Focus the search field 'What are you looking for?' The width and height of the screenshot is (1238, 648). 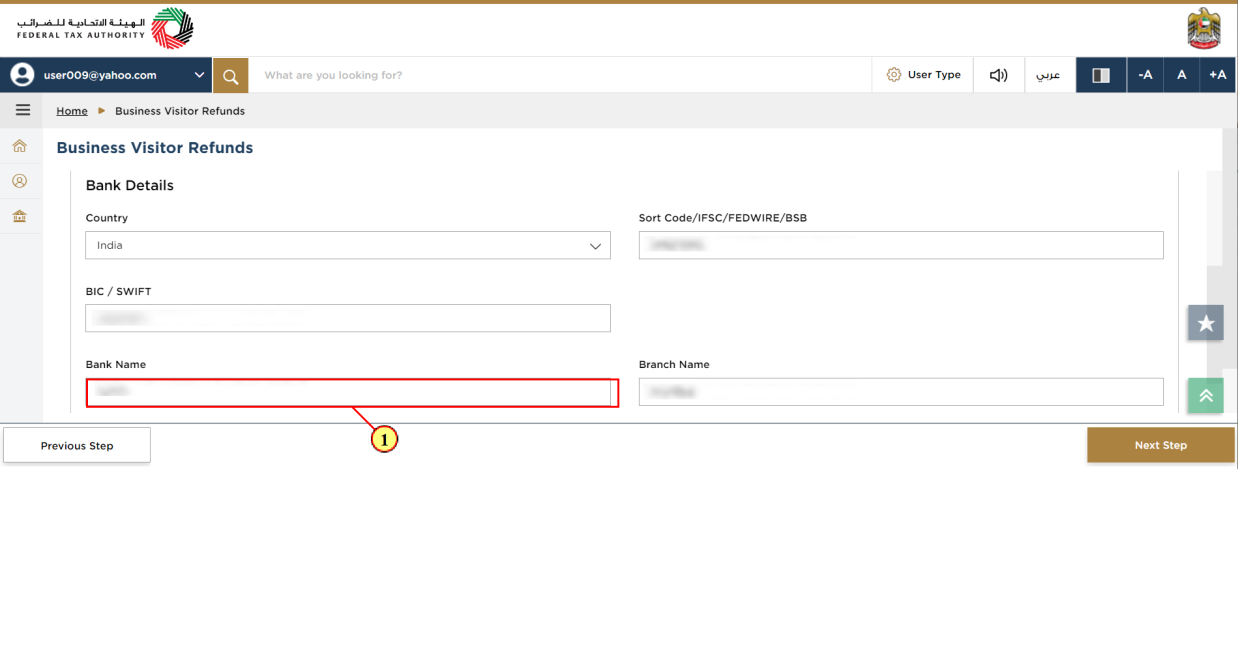pos(560,75)
